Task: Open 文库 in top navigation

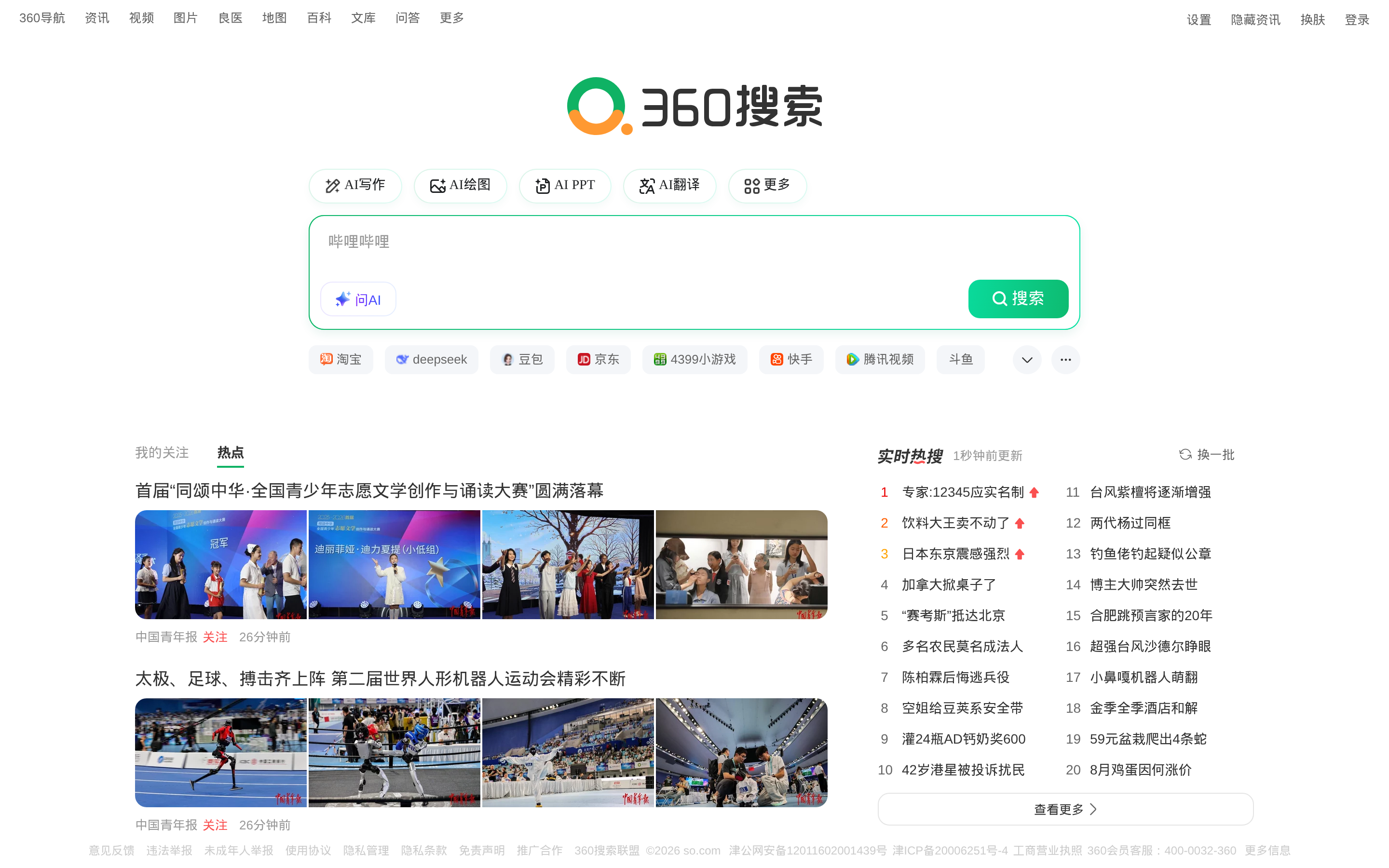Action: pos(363,18)
